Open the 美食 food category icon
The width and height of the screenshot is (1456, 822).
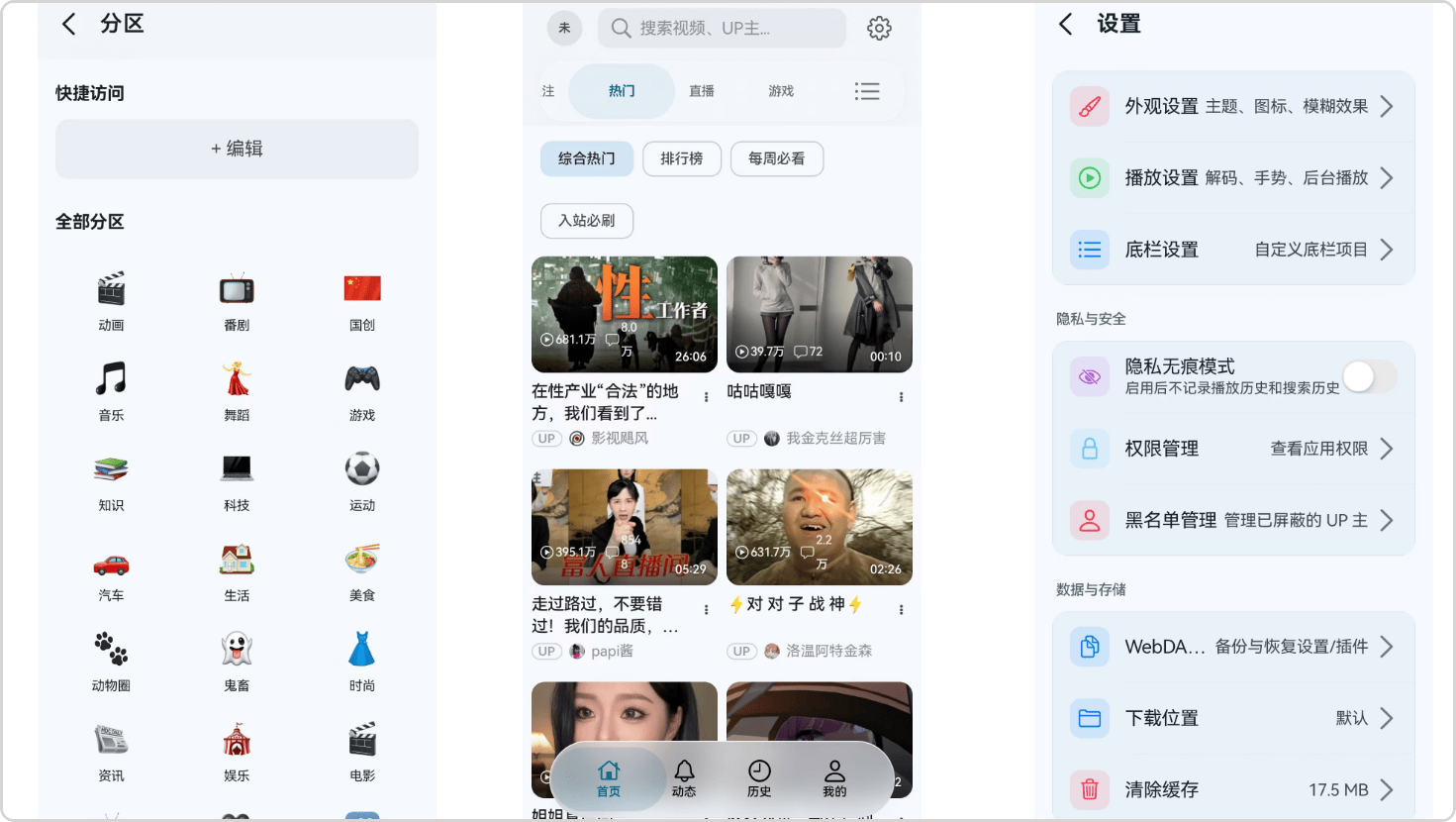[362, 560]
